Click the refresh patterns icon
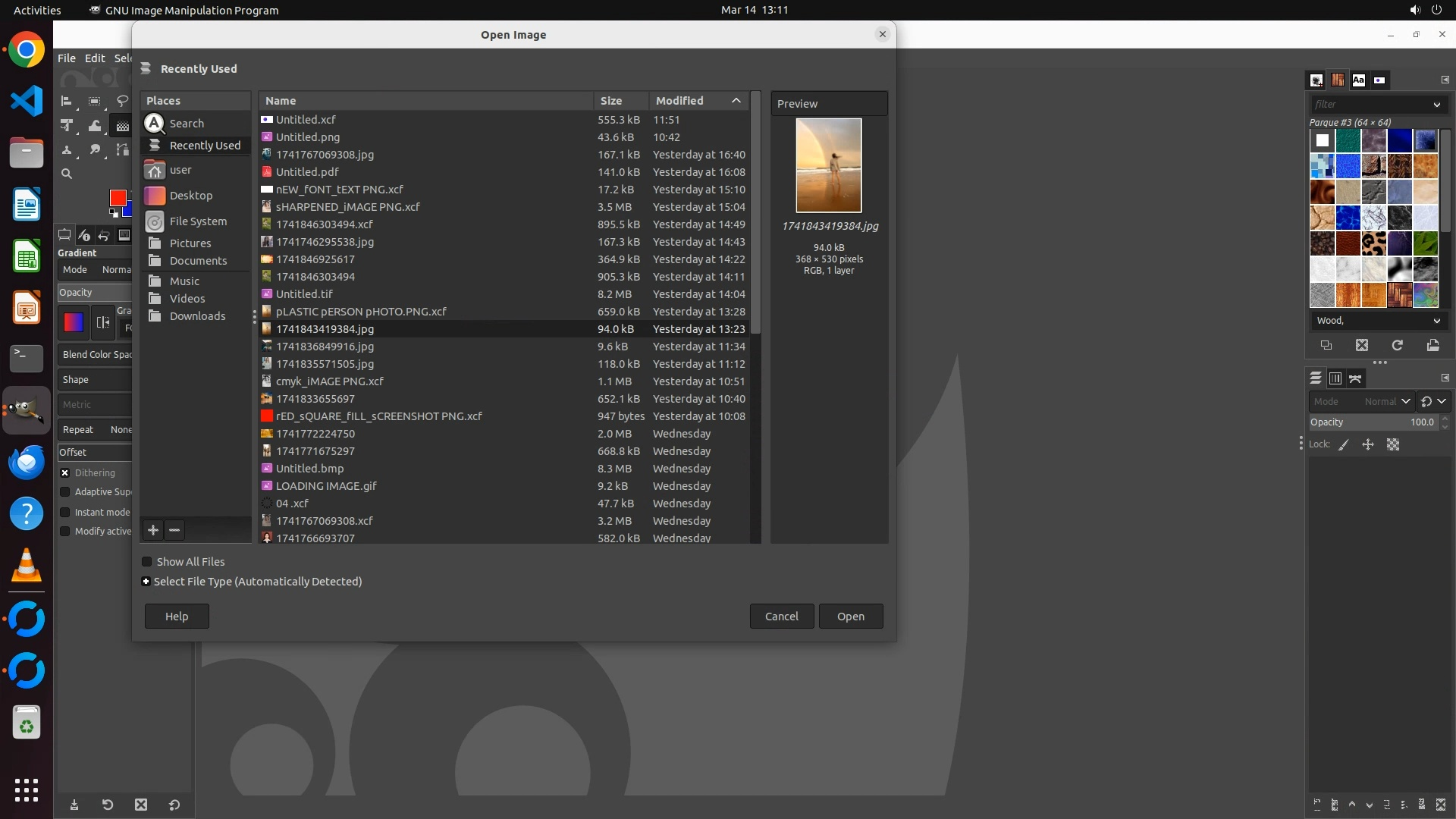The height and width of the screenshot is (819, 1456). coord(1397,345)
